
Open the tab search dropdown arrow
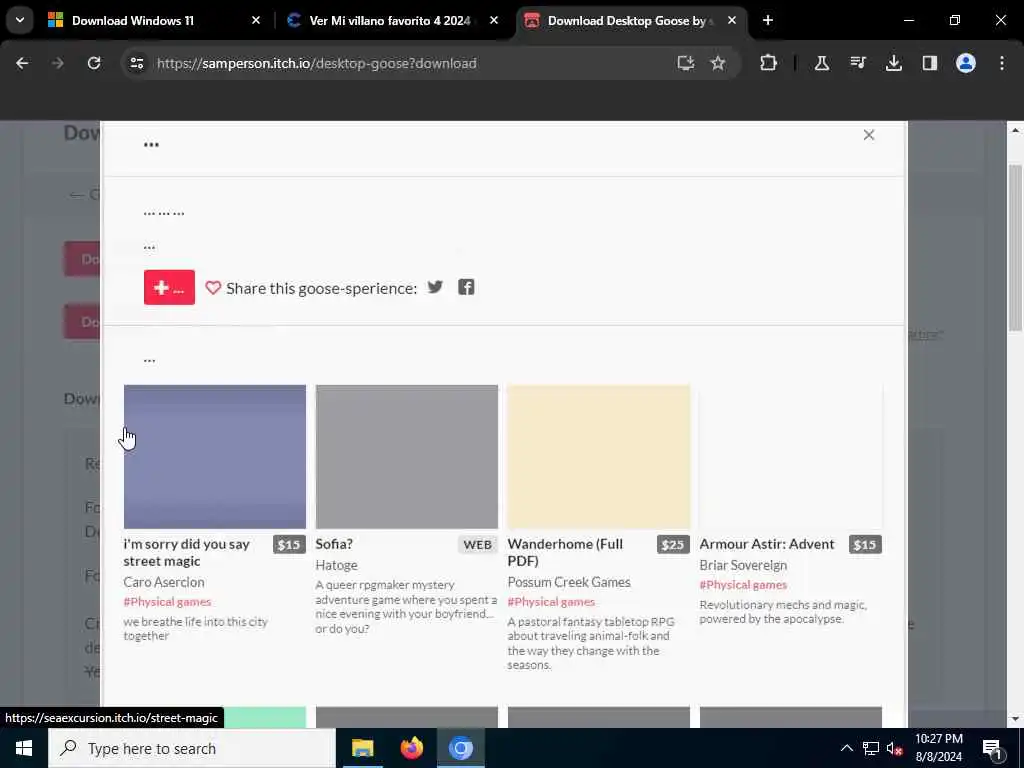click(20, 20)
